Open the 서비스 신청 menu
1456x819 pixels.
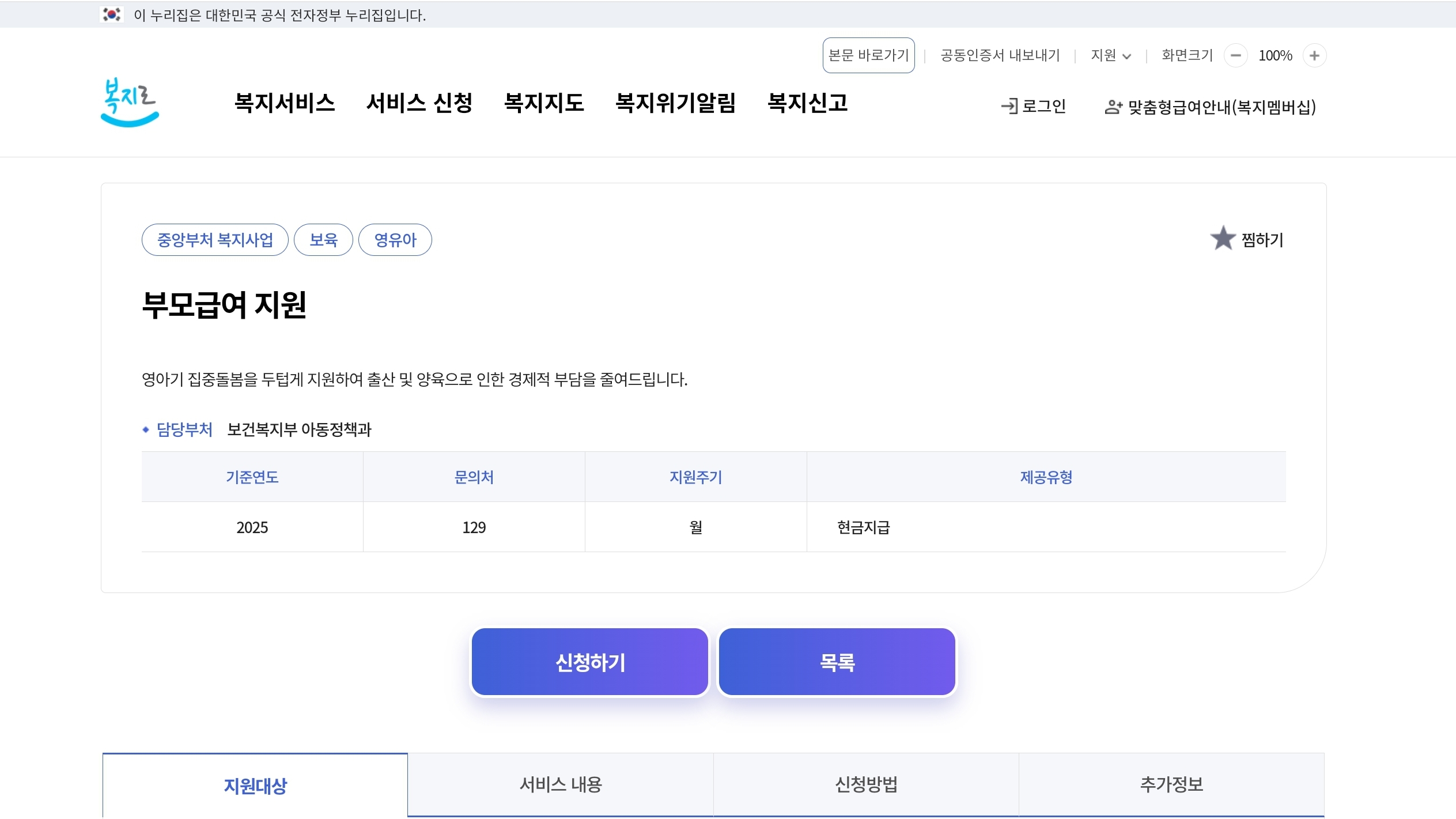[419, 103]
